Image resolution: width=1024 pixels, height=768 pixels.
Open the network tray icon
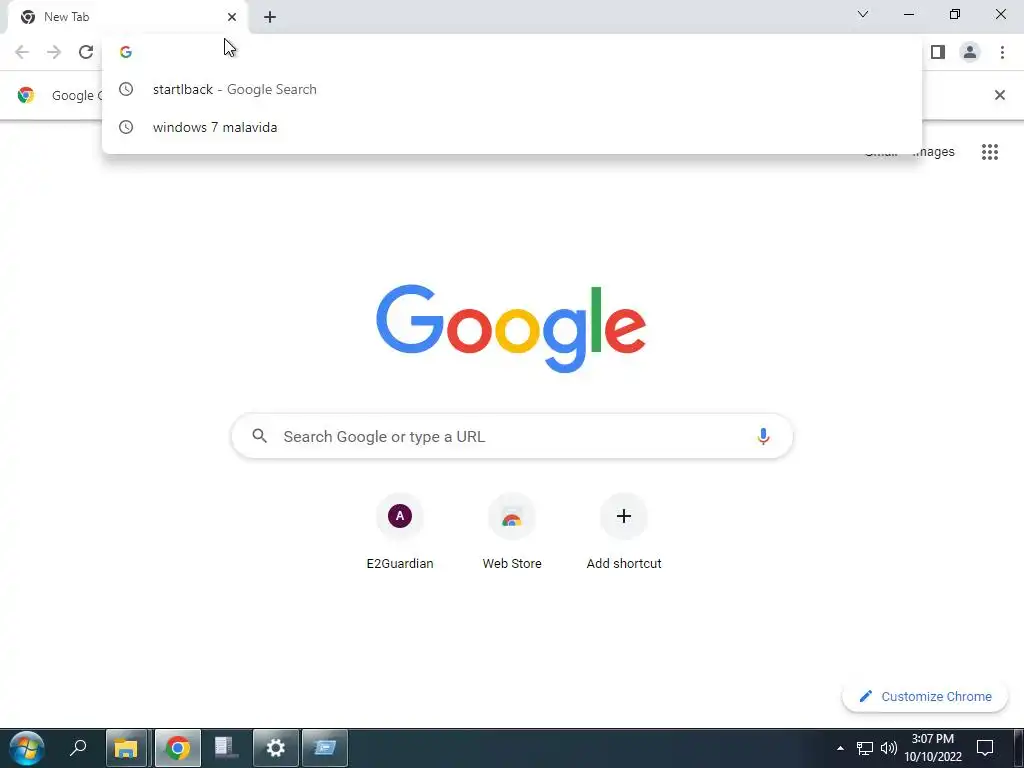click(865, 748)
